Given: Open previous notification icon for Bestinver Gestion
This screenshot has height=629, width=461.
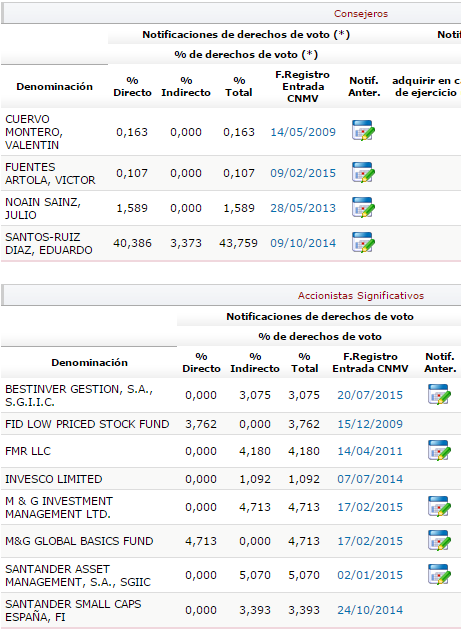Looking at the screenshot, I should pyautogui.click(x=439, y=394).
